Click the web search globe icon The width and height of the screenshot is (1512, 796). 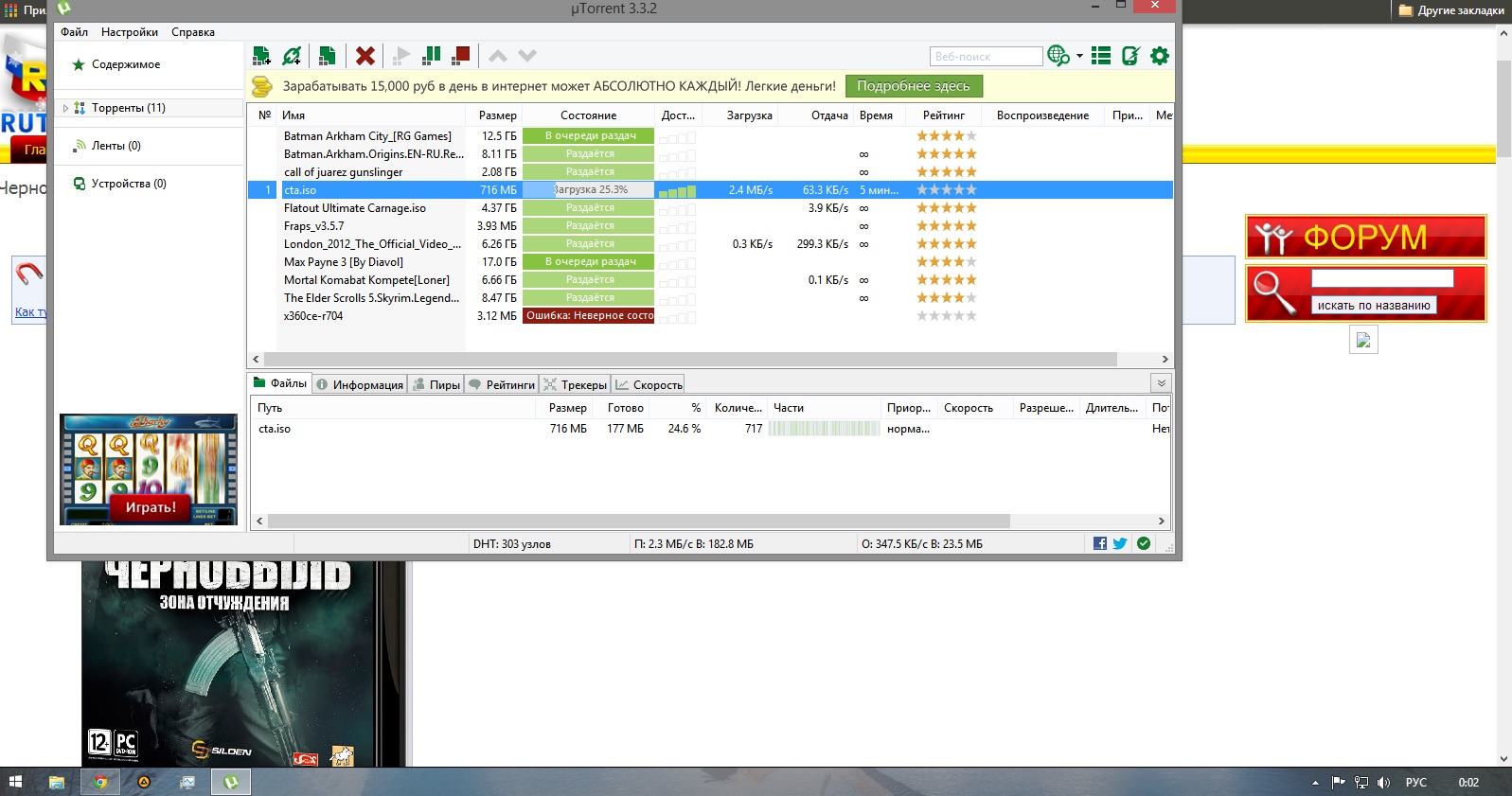[x=1058, y=56]
